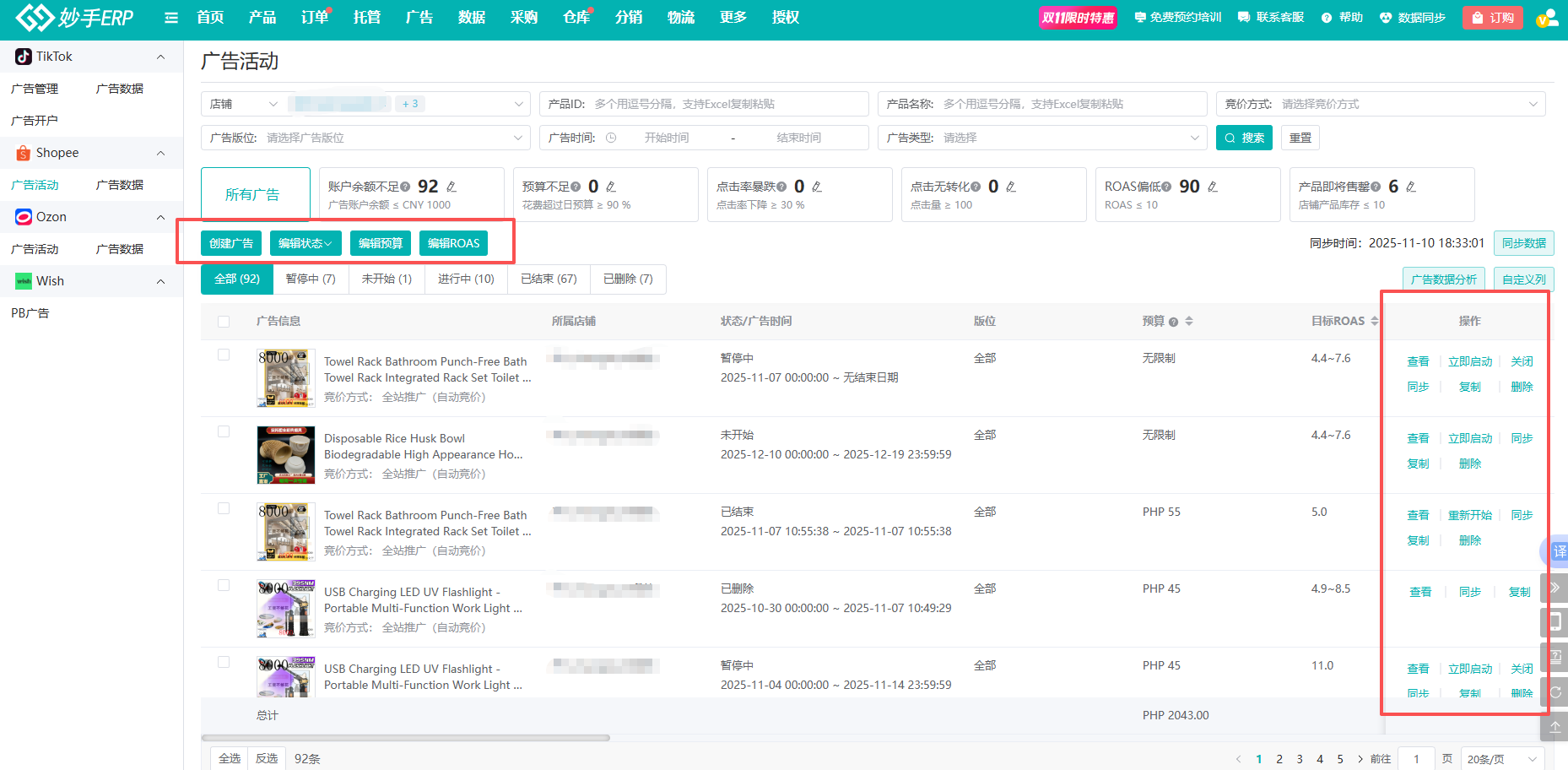Click the help icon beside 产品即将售罄

(1376, 187)
